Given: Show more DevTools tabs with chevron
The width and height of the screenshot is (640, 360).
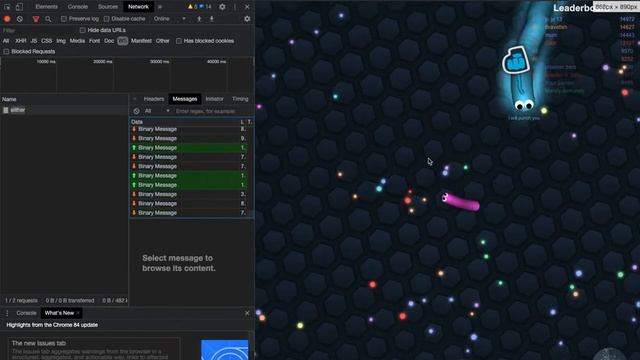Looking at the screenshot, I should [x=160, y=7].
